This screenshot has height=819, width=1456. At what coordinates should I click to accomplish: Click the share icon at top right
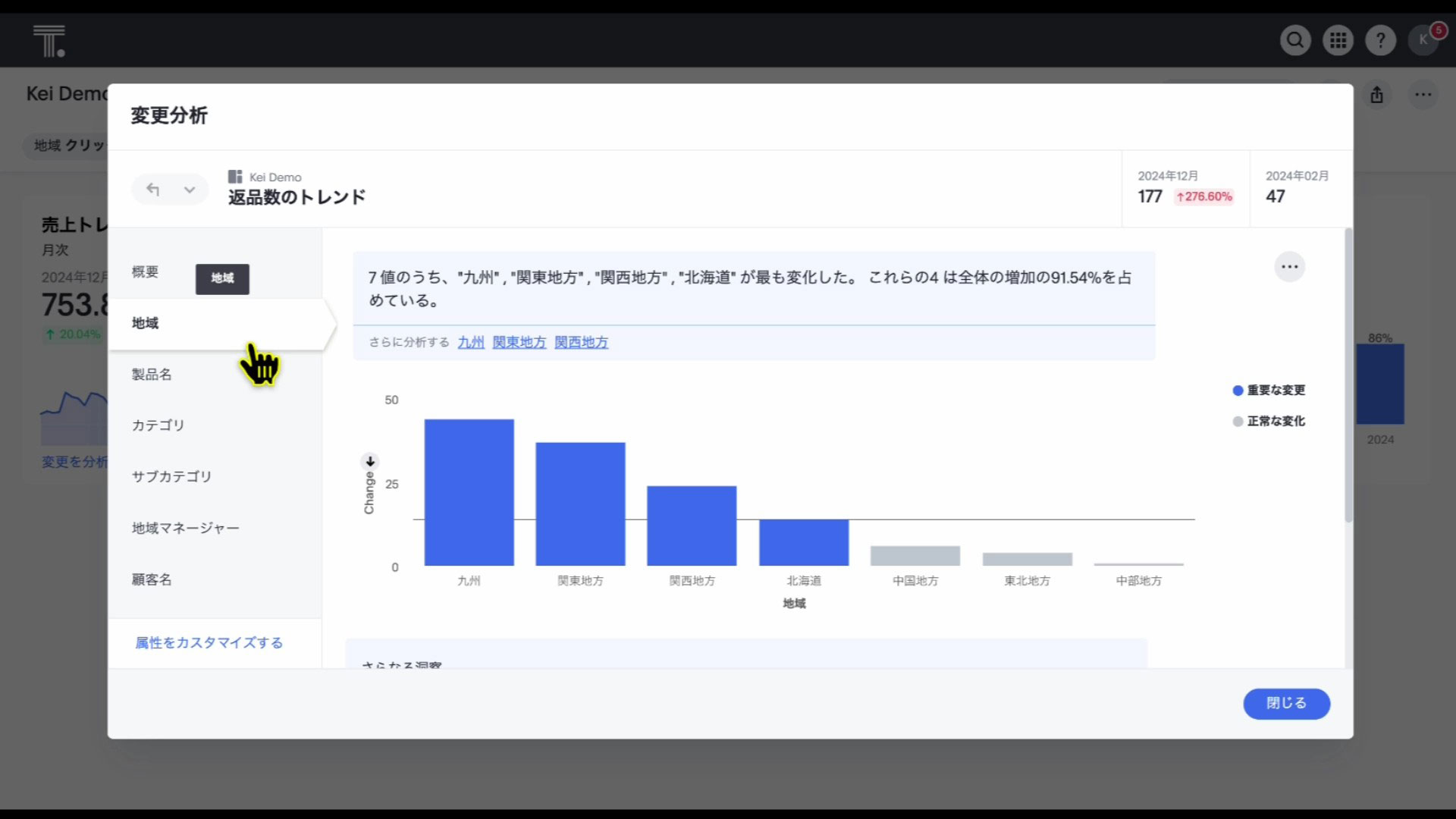1377,95
